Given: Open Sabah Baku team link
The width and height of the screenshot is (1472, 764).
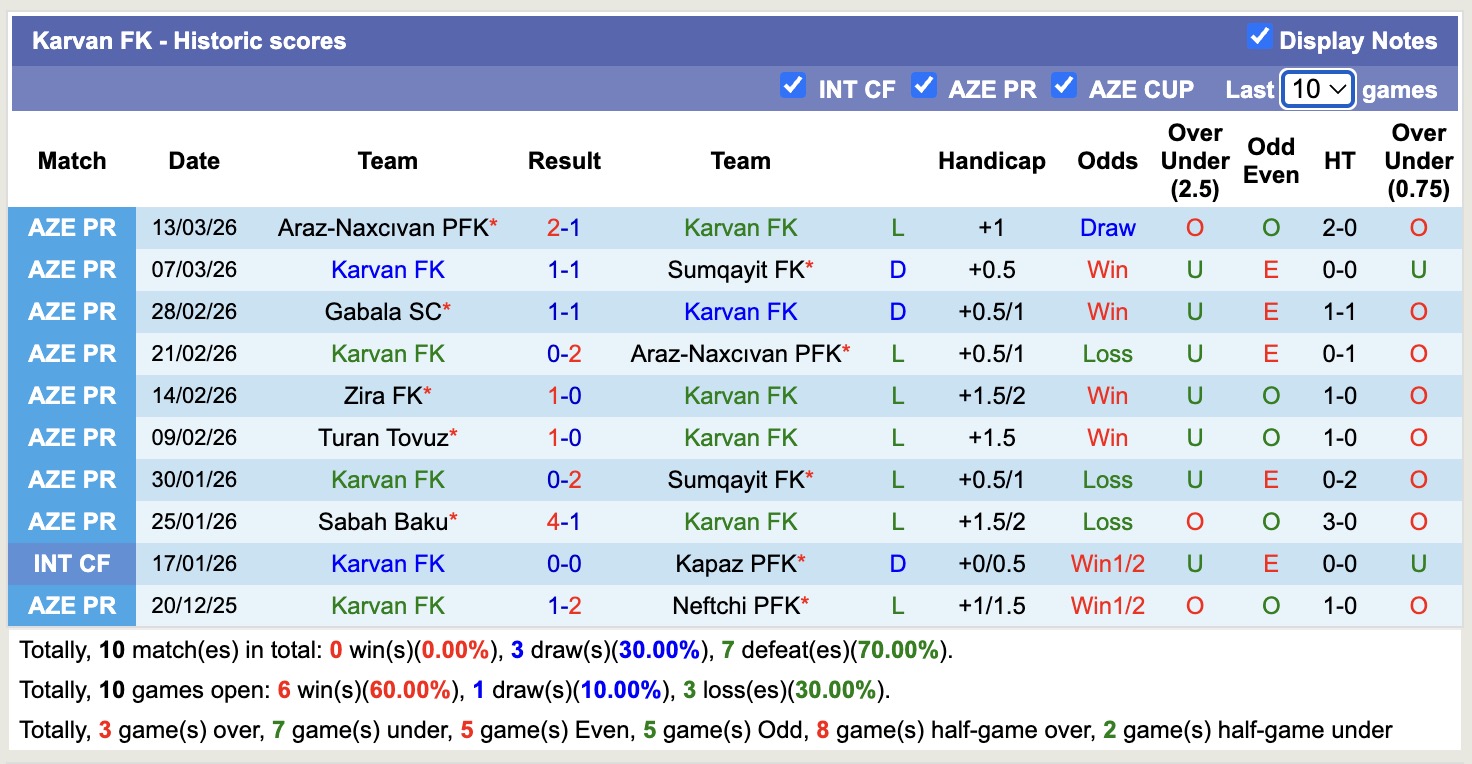Looking at the screenshot, I should (x=383, y=522).
